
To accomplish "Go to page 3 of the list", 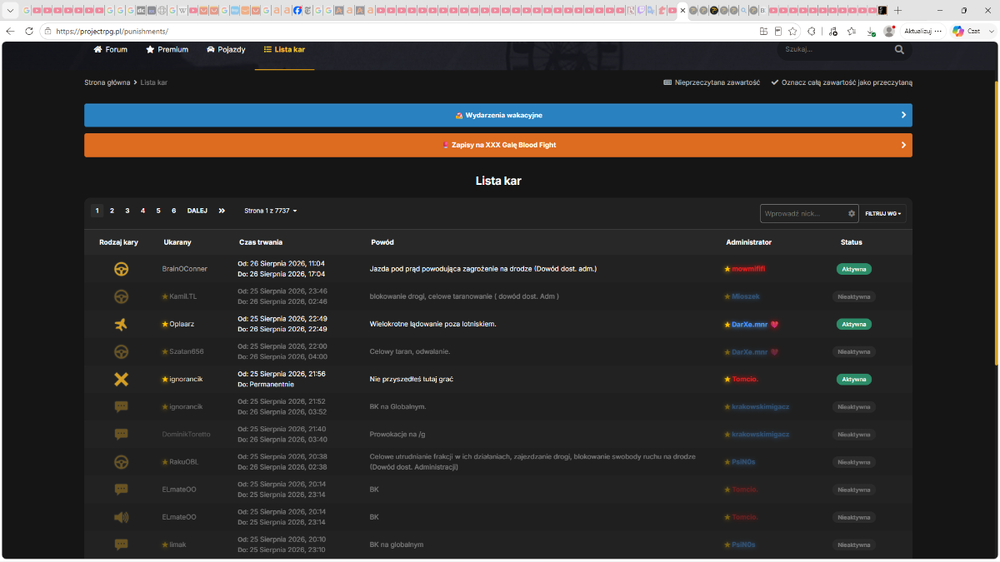I will click(127, 211).
